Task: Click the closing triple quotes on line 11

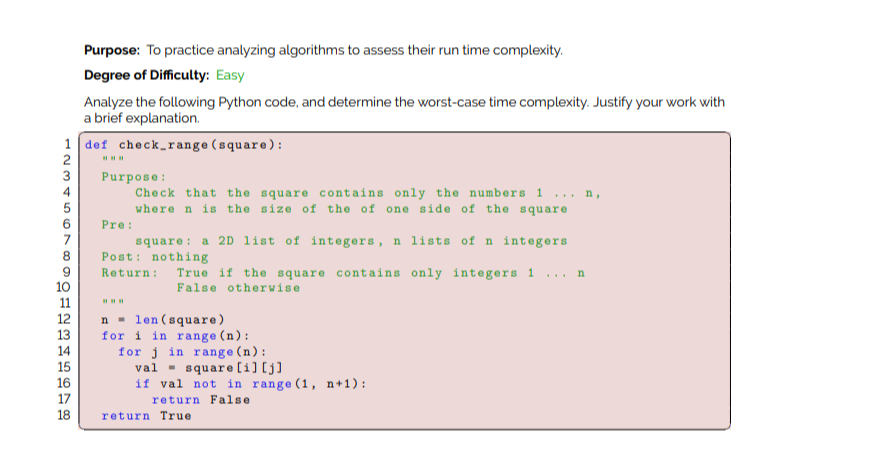Action: (113, 302)
